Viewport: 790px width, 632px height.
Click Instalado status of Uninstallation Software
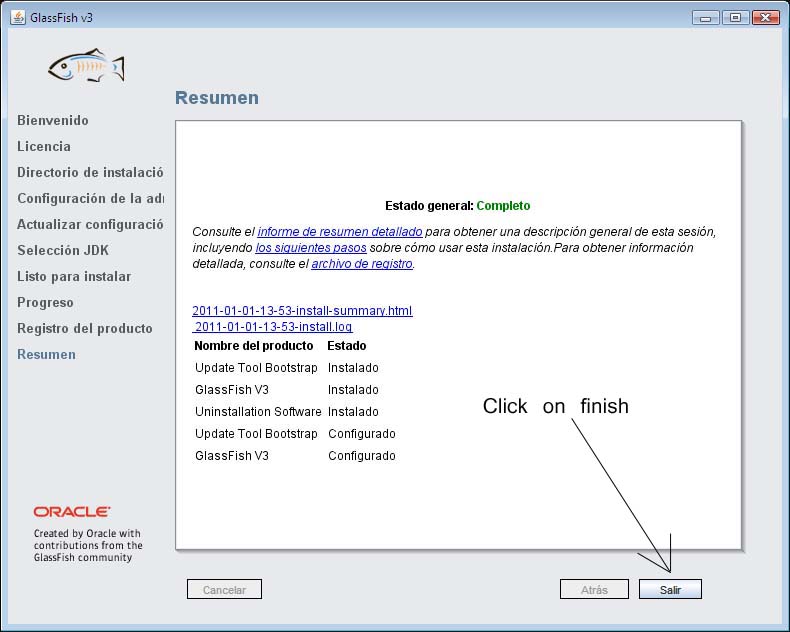(x=353, y=412)
